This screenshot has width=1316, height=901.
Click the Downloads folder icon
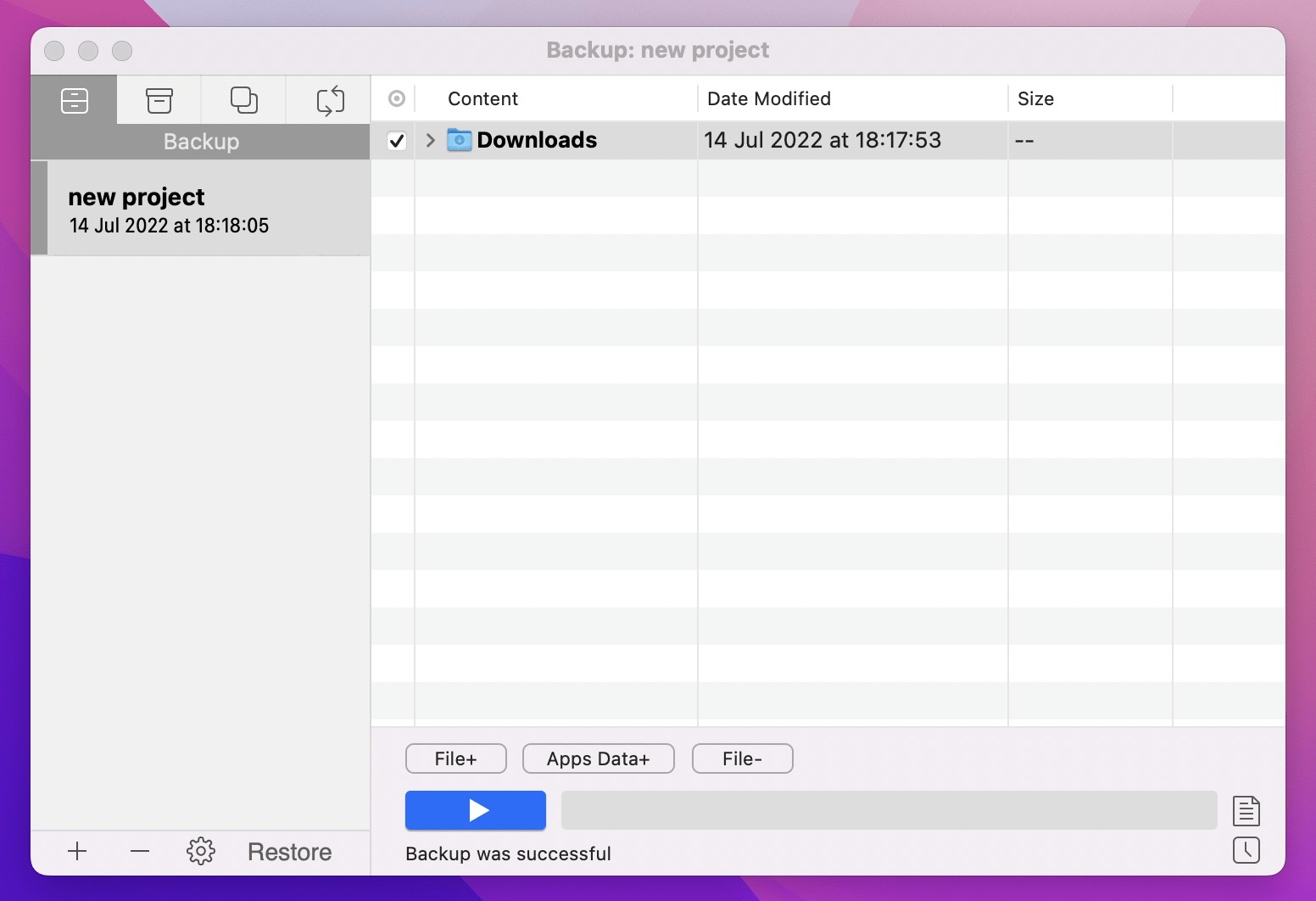[458, 140]
